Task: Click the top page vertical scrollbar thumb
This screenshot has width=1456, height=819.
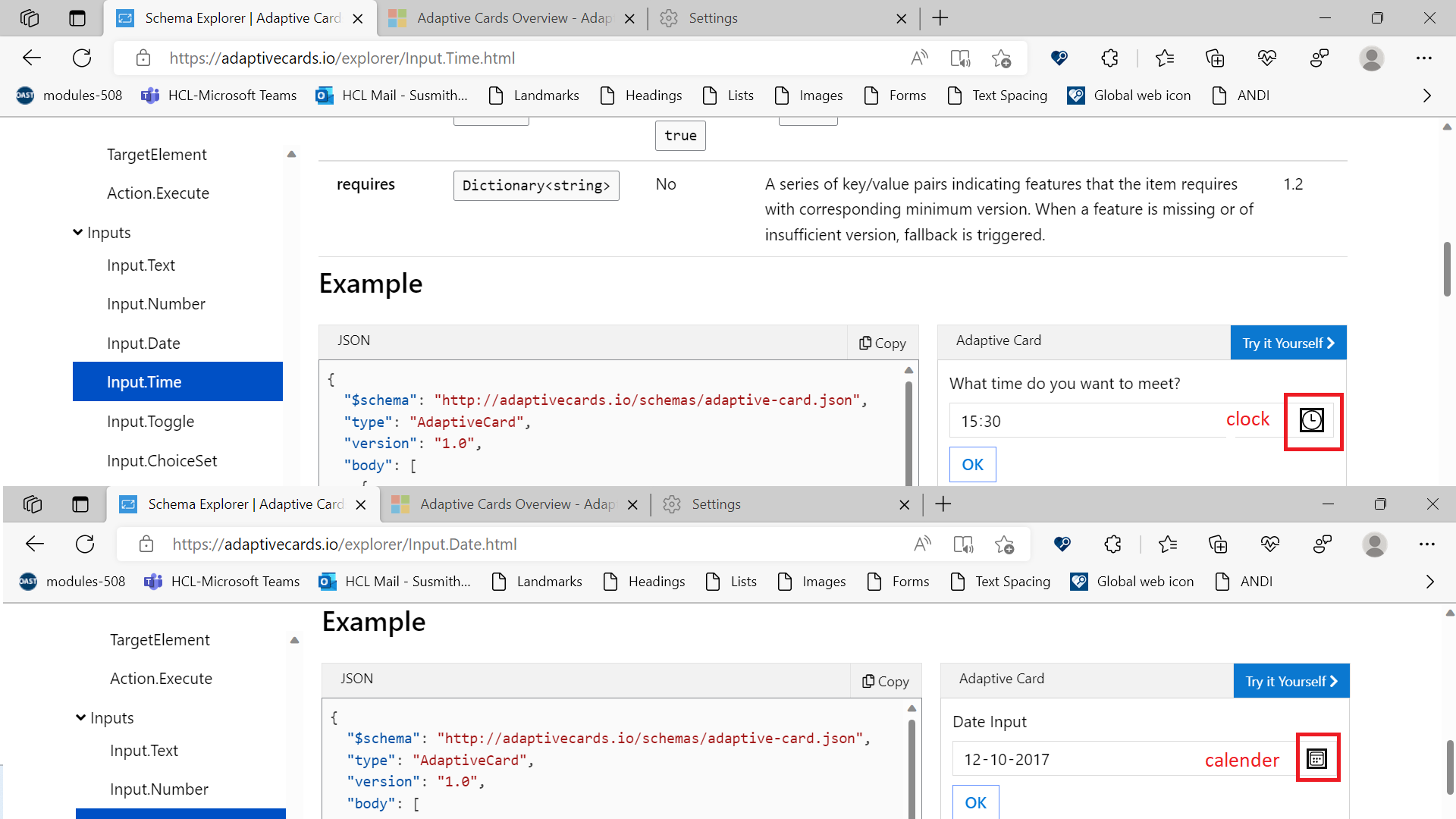Action: point(1447,269)
